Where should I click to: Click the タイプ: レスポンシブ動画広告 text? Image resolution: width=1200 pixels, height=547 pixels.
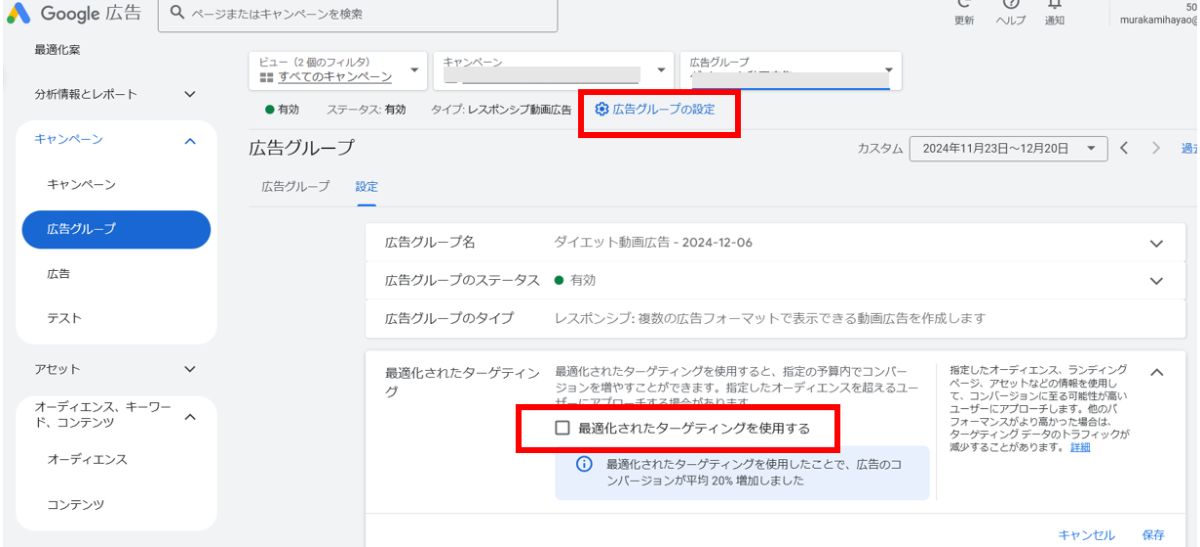click(502, 109)
